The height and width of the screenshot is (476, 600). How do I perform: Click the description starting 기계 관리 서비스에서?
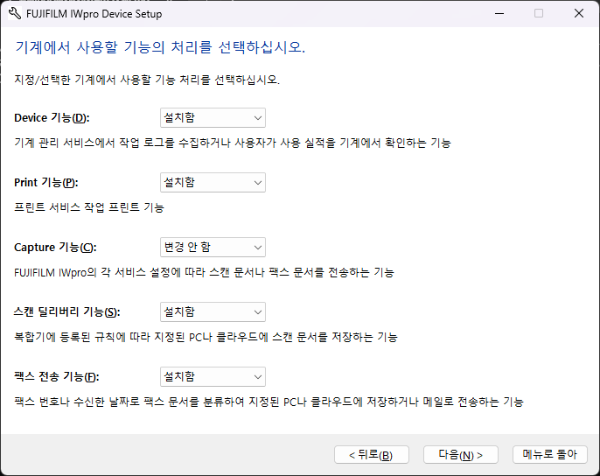pos(233,143)
